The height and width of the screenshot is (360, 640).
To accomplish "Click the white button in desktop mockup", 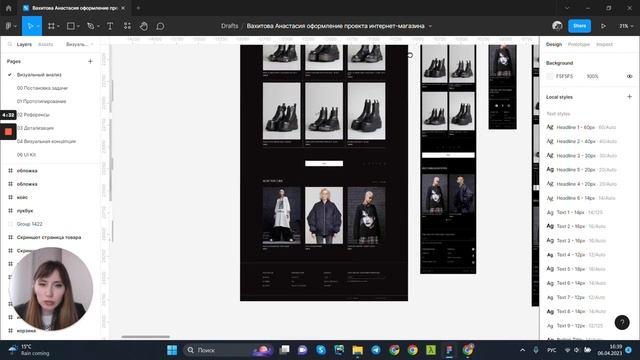I will coord(324,163).
